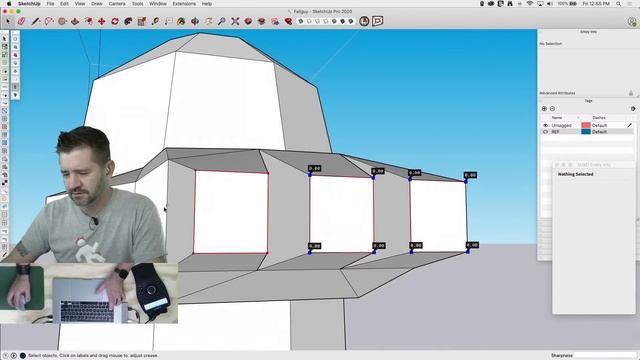Choose the Pan hand tool
The width and height of the screenshot is (640, 360).
click(209, 21)
